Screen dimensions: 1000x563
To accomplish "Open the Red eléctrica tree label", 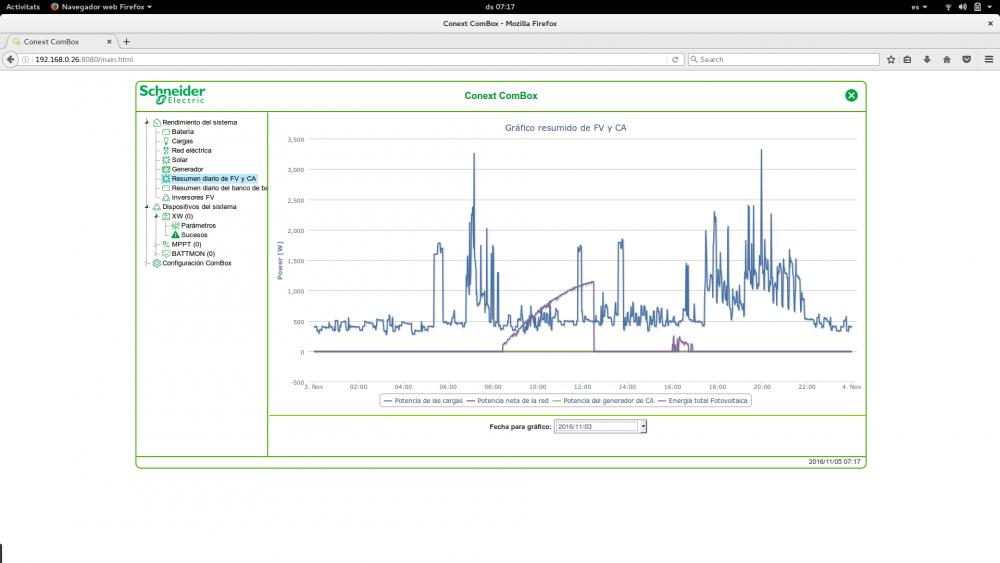I will point(191,150).
